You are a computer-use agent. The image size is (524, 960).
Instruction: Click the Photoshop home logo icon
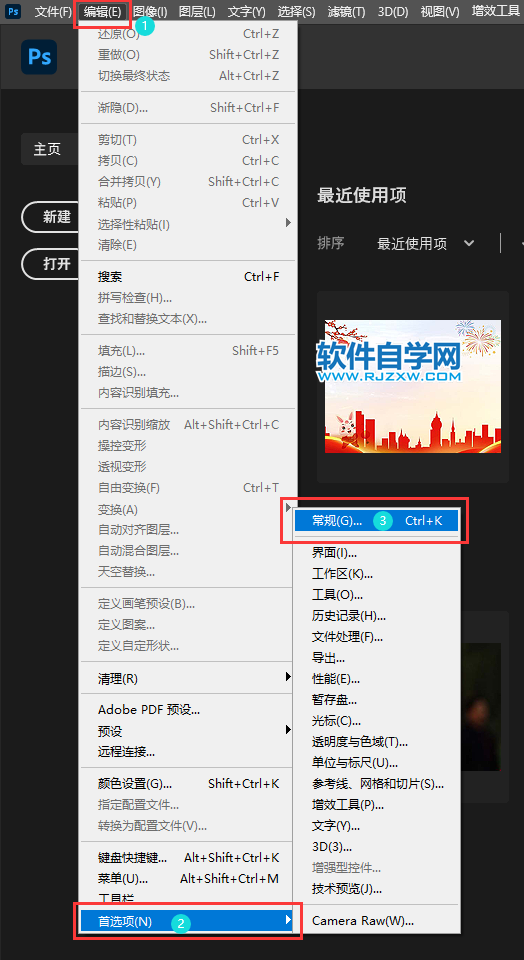coord(39,57)
